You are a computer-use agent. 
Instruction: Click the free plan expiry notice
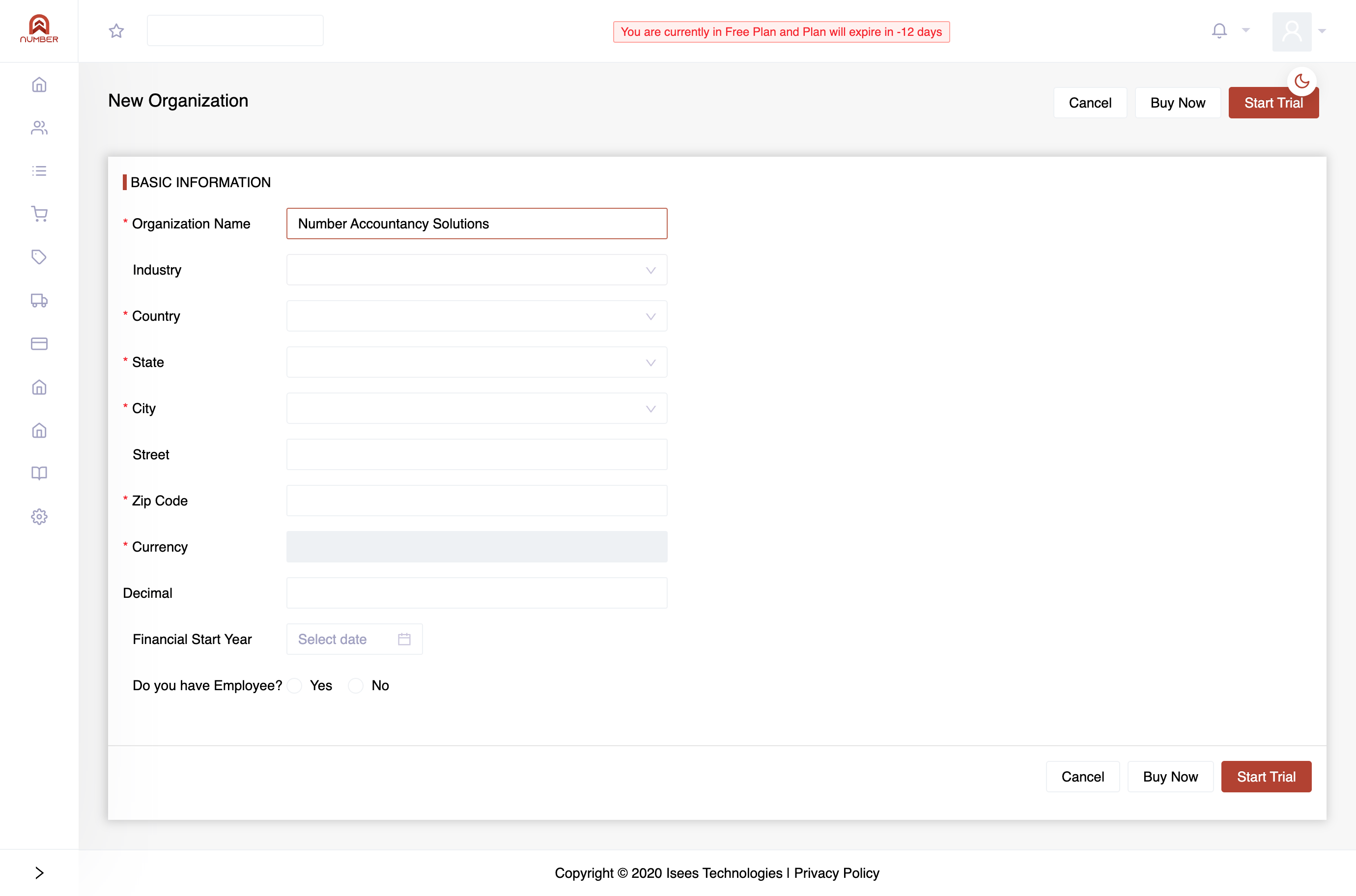tap(781, 32)
